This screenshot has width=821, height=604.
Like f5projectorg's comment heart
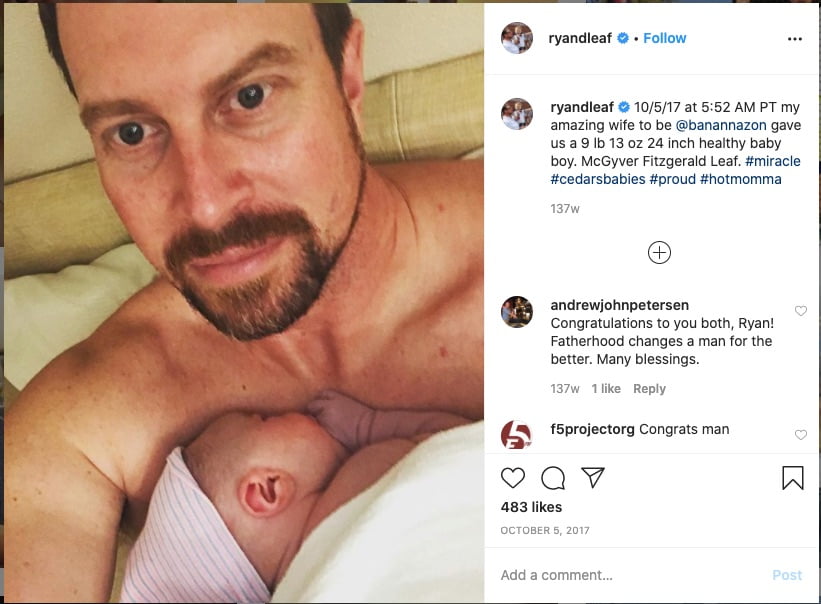[801, 435]
